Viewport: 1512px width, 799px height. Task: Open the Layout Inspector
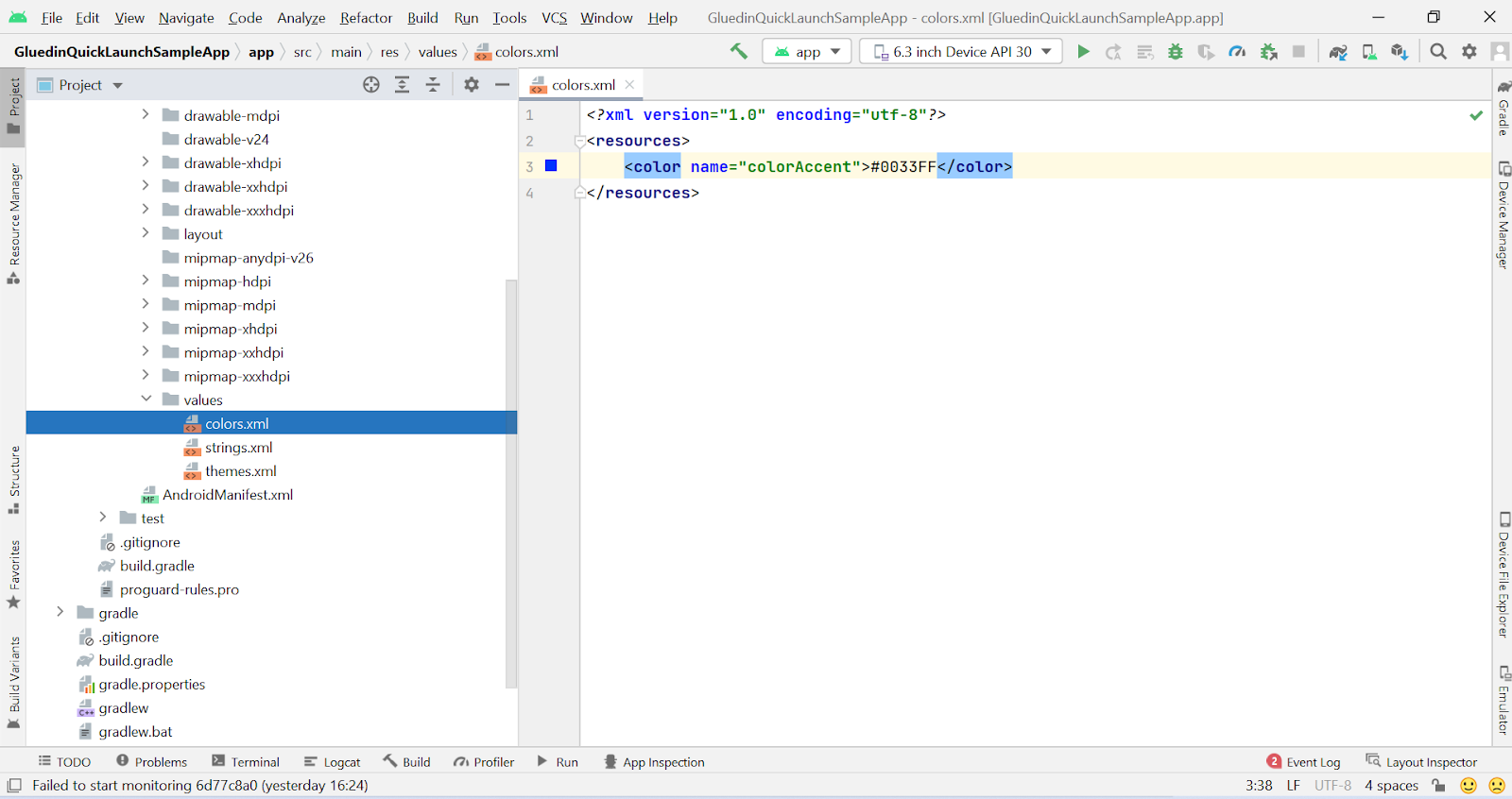(1421, 762)
